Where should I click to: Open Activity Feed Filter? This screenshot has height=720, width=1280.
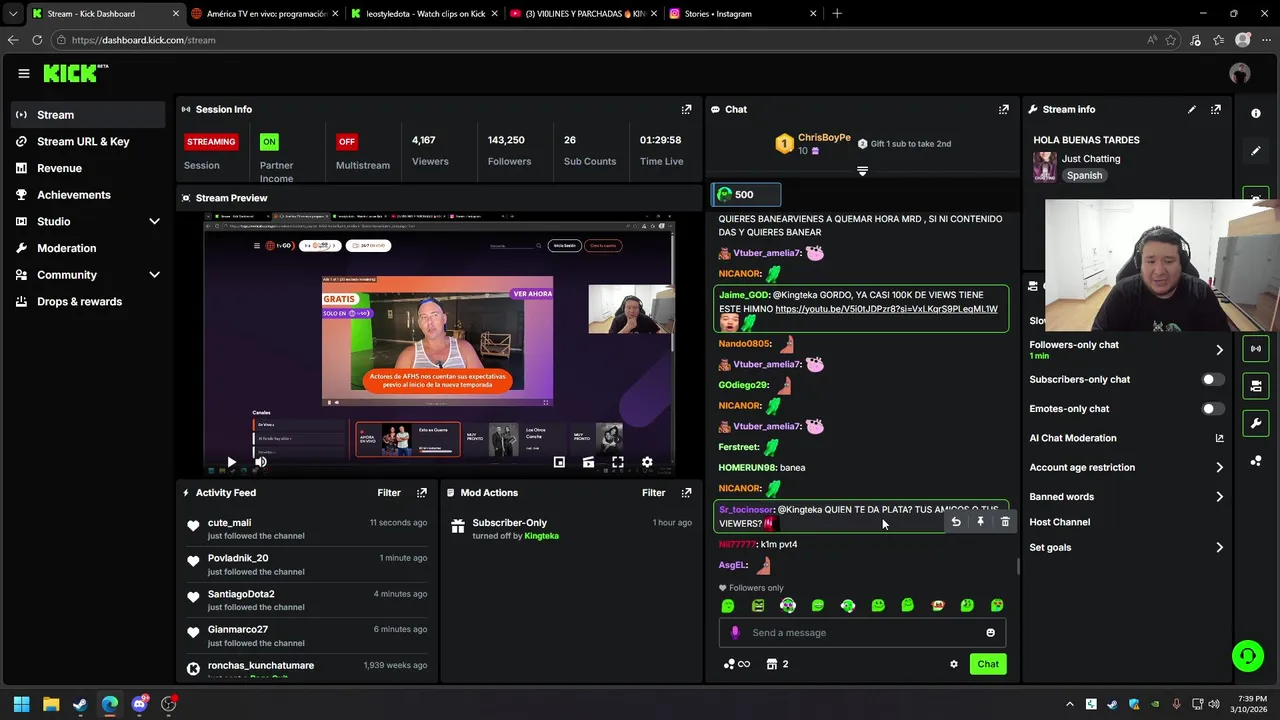(389, 492)
